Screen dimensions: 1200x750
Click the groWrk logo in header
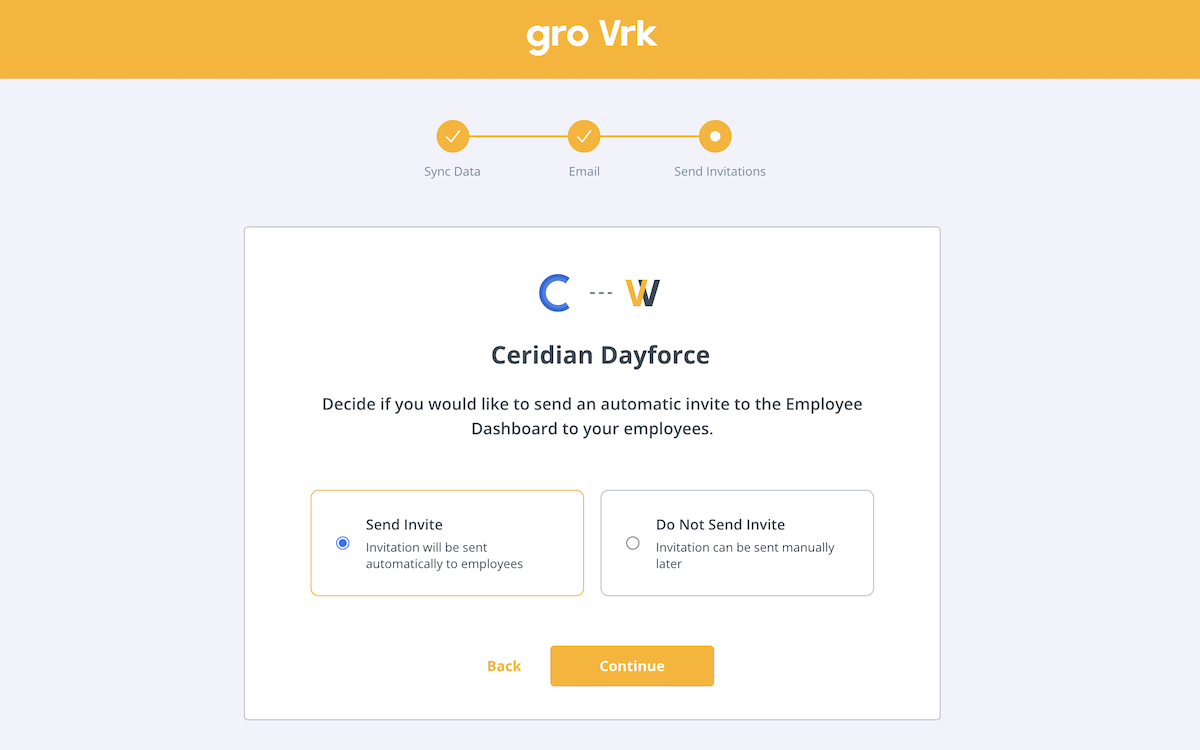click(x=591, y=36)
